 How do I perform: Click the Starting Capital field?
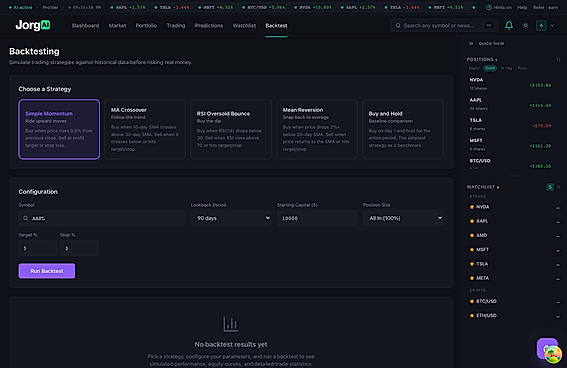point(317,218)
